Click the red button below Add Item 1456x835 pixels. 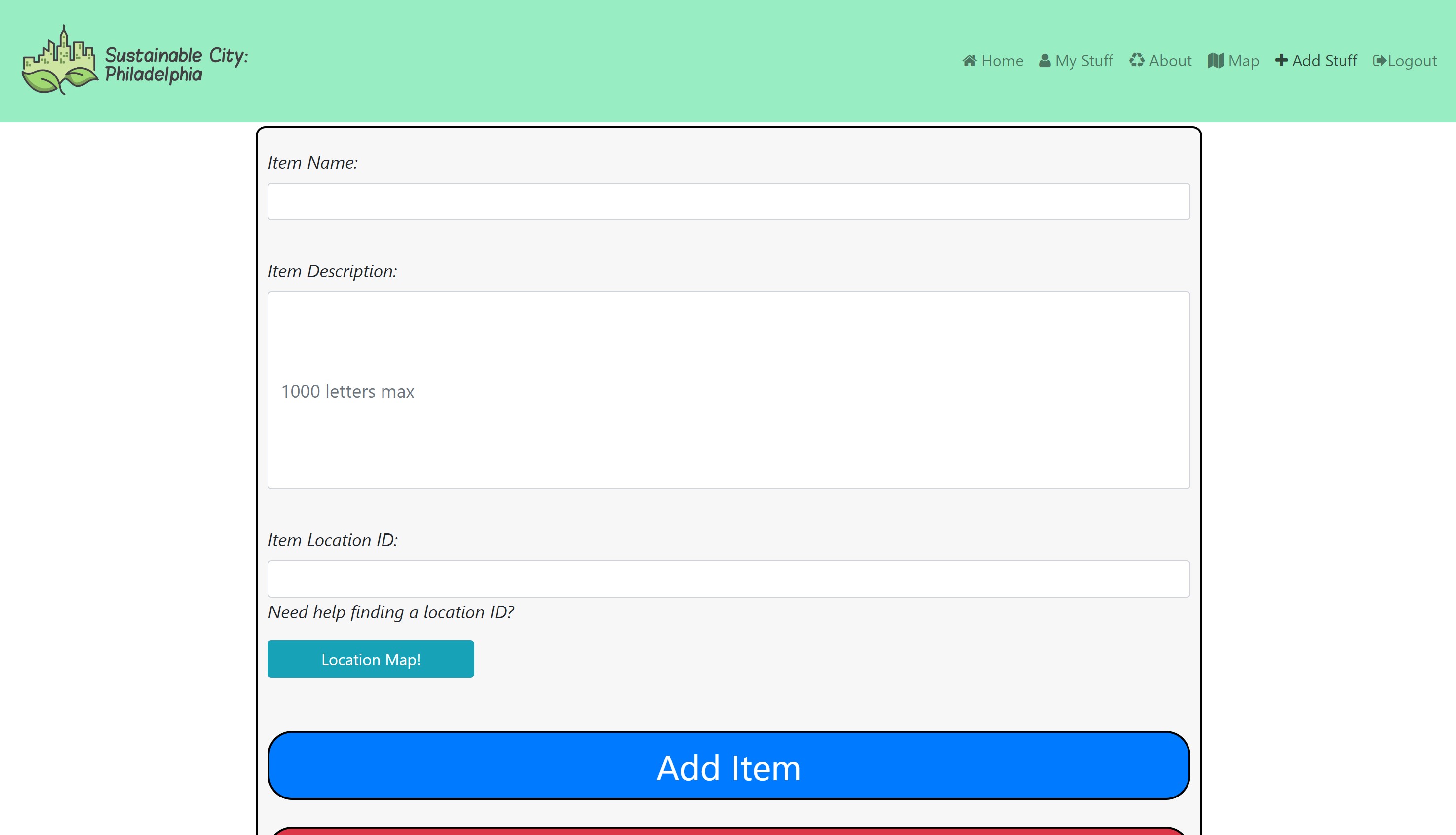tap(728, 831)
